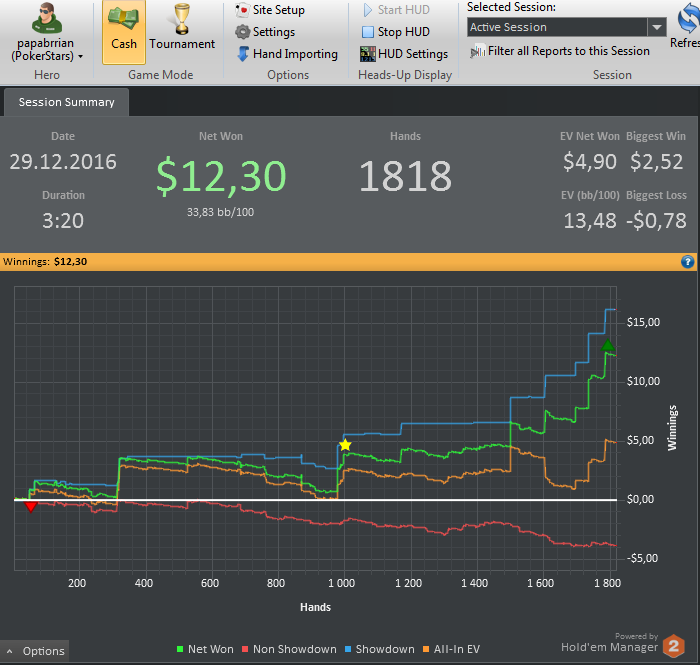
Task: Click the hands count 1818
Action: 405,177
